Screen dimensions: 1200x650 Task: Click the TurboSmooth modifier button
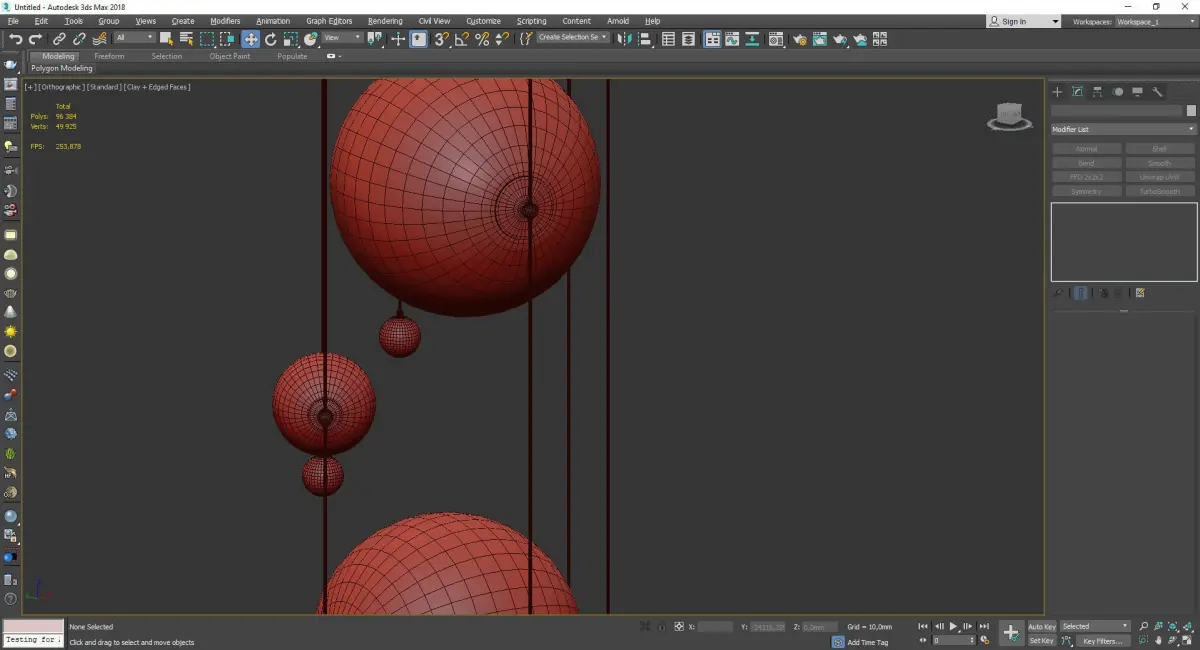[x=1160, y=191]
